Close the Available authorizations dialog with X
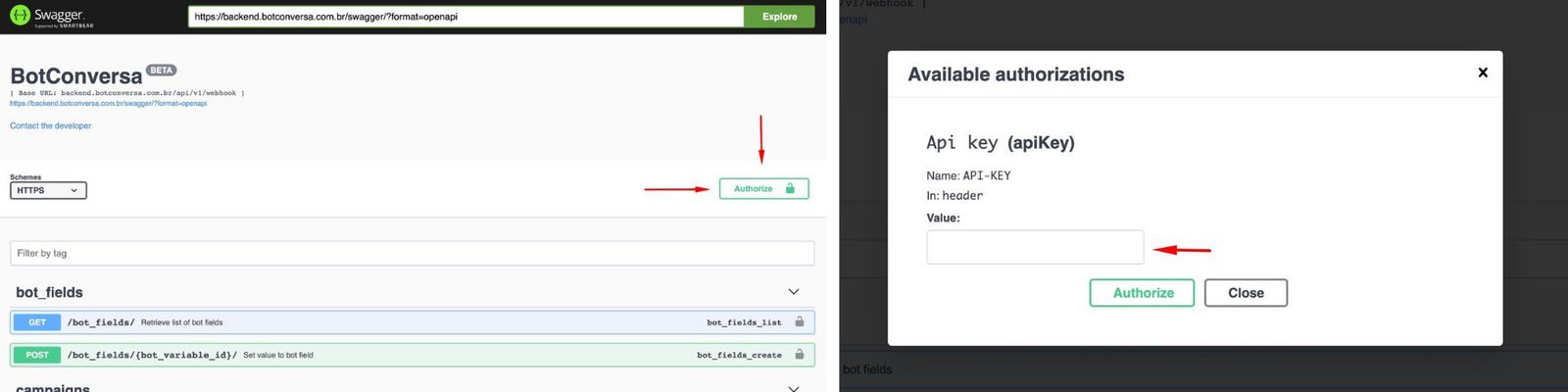This screenshot has width=1568, height=392. click(1482, 73)
